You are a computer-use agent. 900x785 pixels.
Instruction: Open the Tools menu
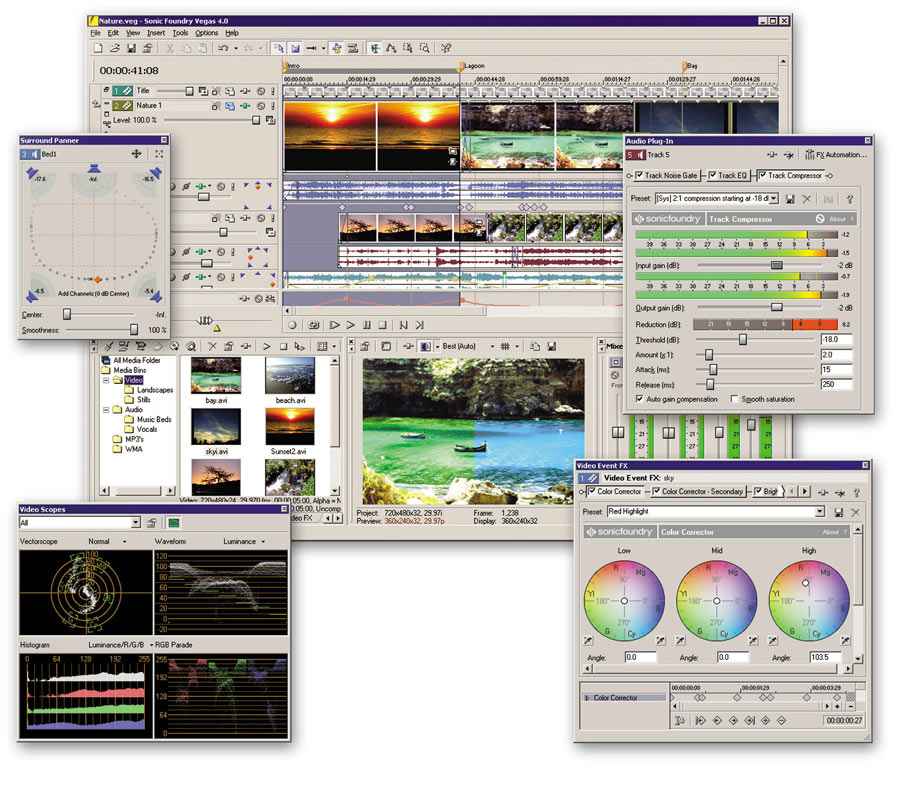pos(179,33)
